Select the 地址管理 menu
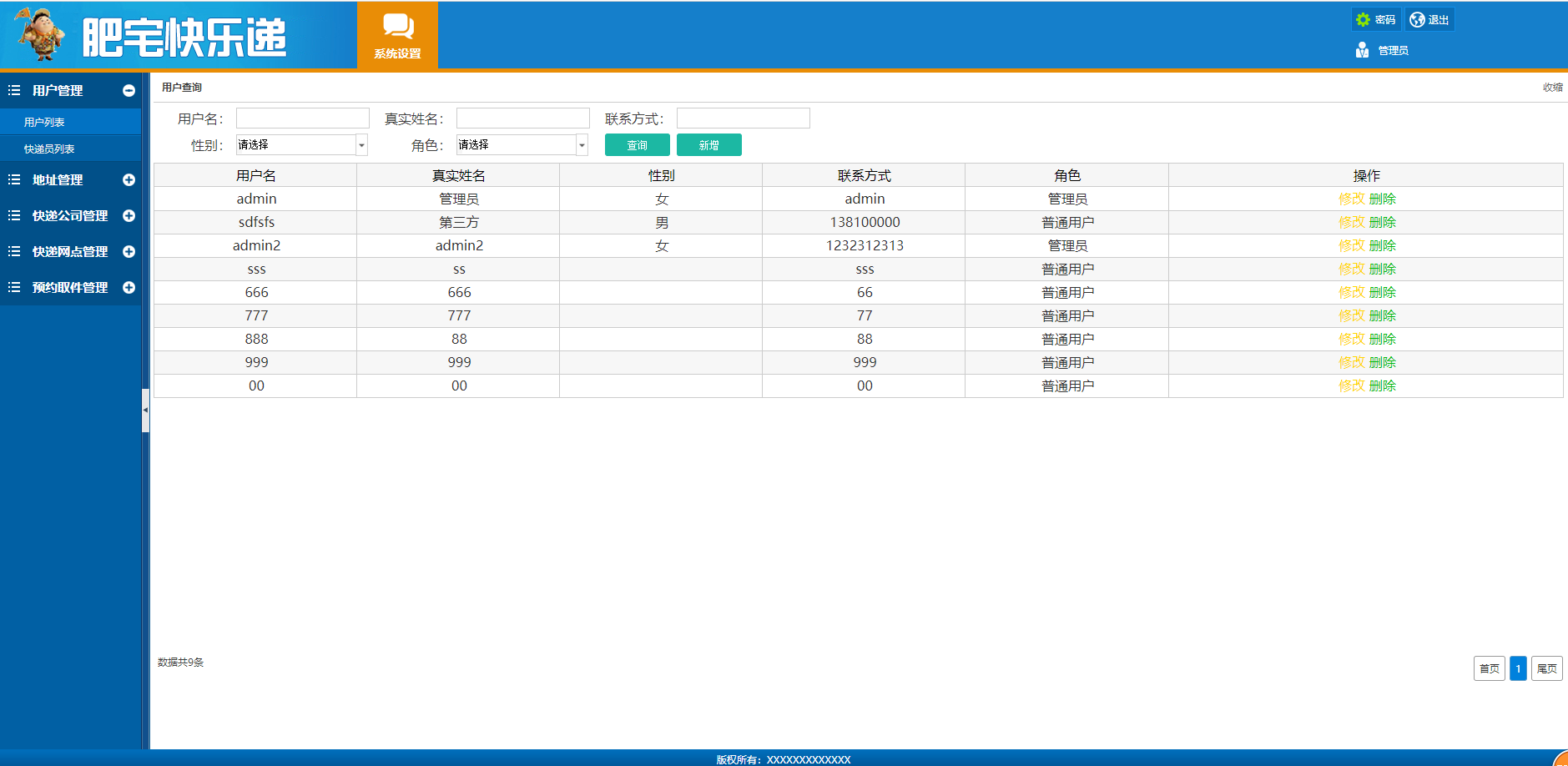The width and height of the screenshot is (1568, 766). [58, 179]
